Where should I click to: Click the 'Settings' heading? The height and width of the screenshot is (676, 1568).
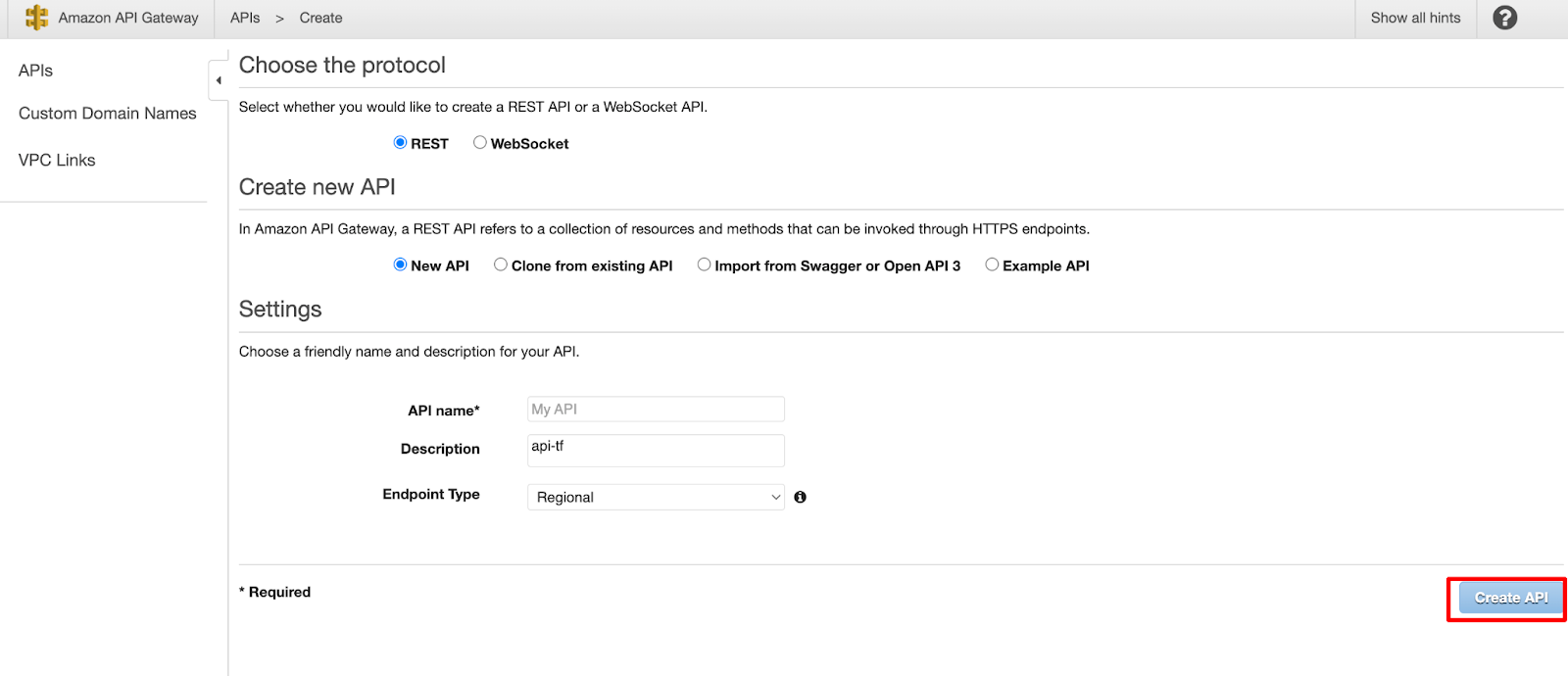coord(280,310)
